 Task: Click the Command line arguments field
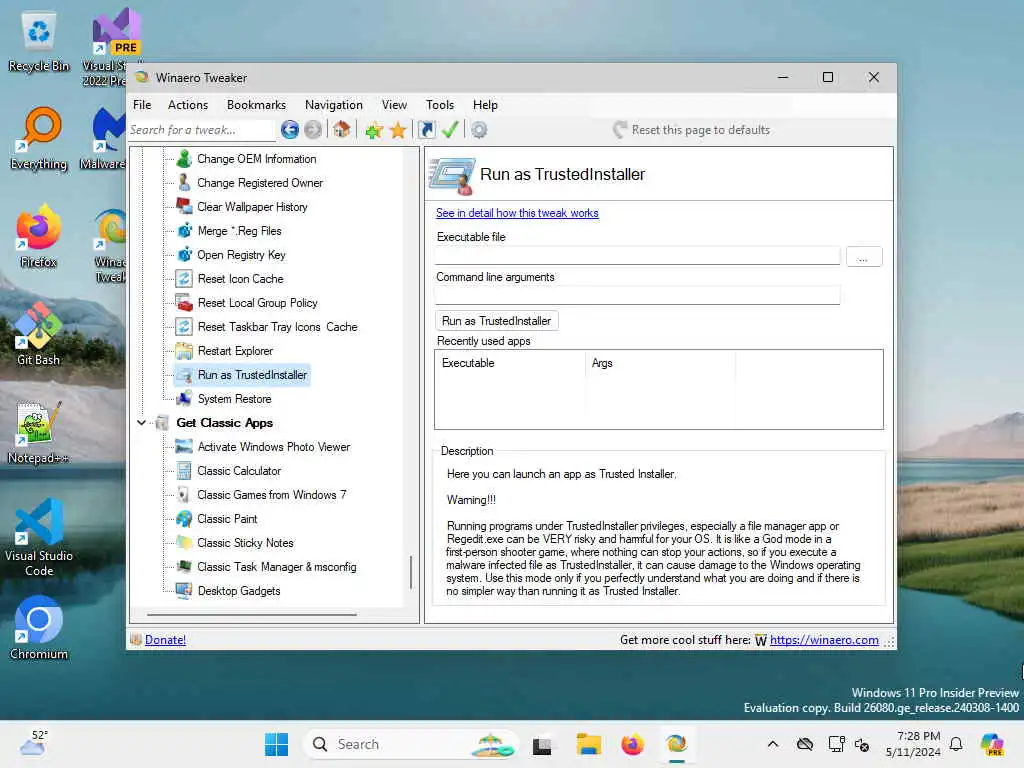637,295
